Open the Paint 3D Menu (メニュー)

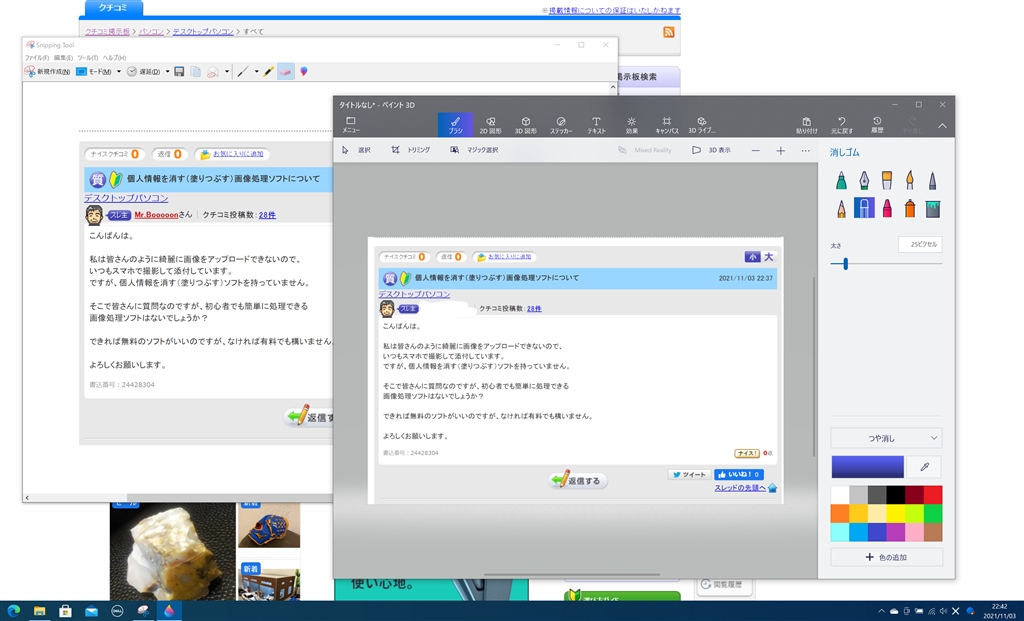[x=351, y=125]
